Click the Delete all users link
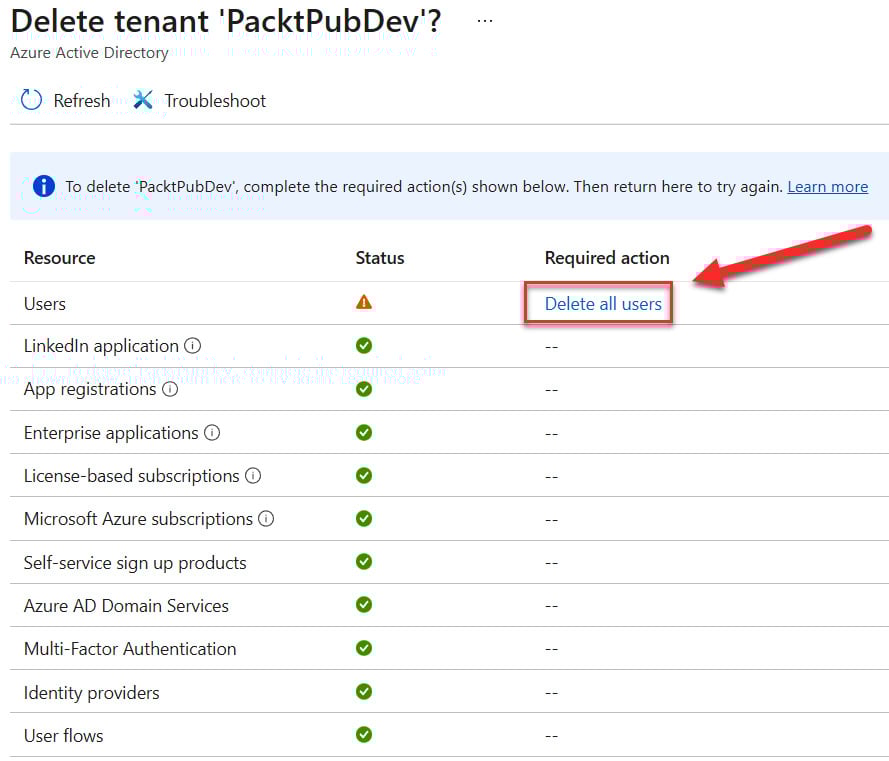Viewport: 889px width, 761px height. coord(603,304)
